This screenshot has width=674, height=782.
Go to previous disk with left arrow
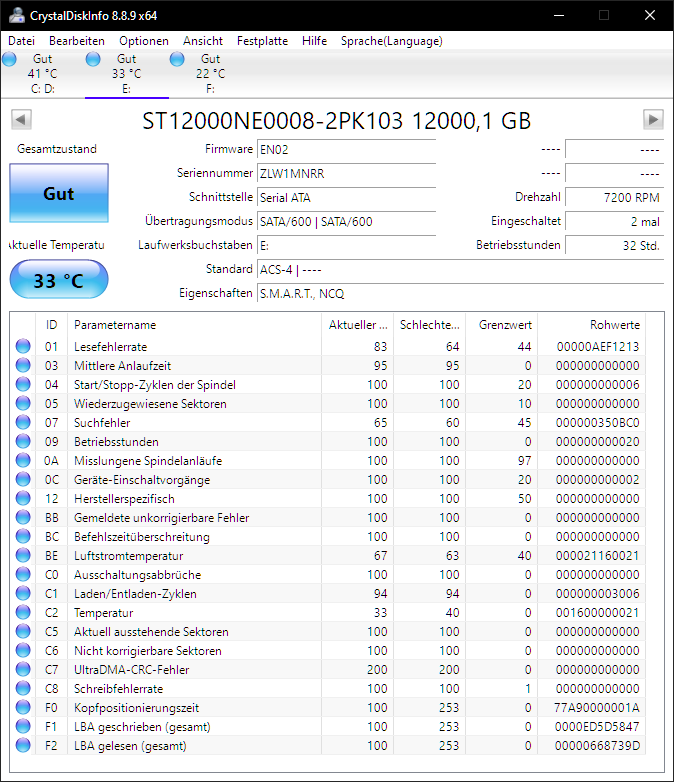pos(21,120)
